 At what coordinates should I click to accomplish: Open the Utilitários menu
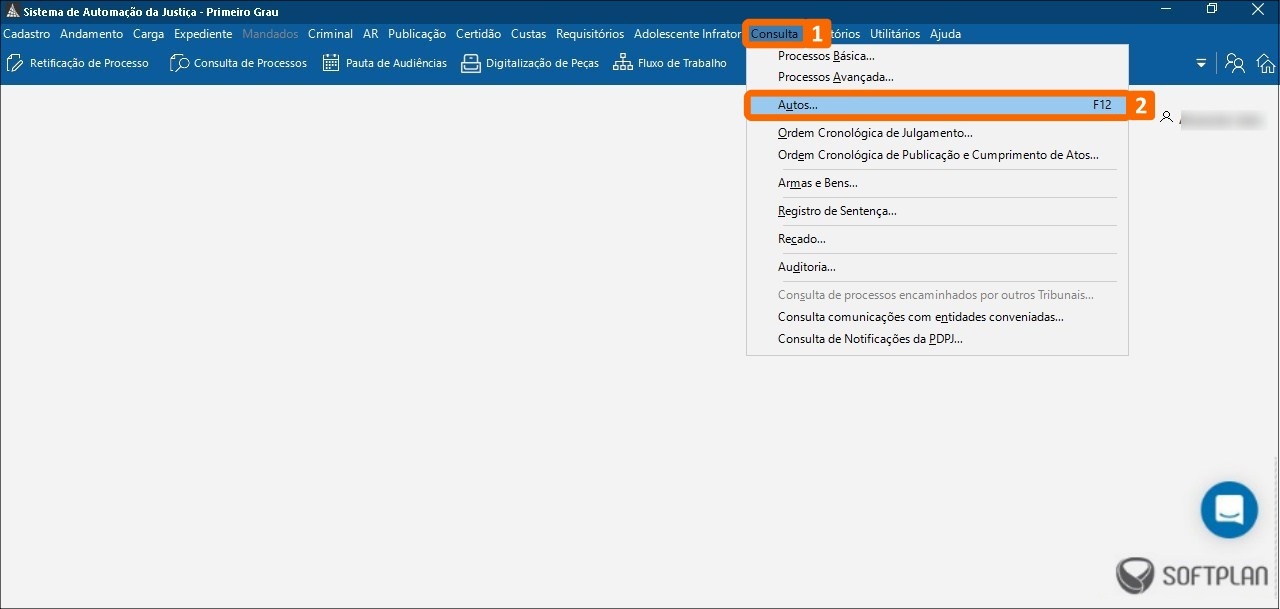tap(895, 34)
